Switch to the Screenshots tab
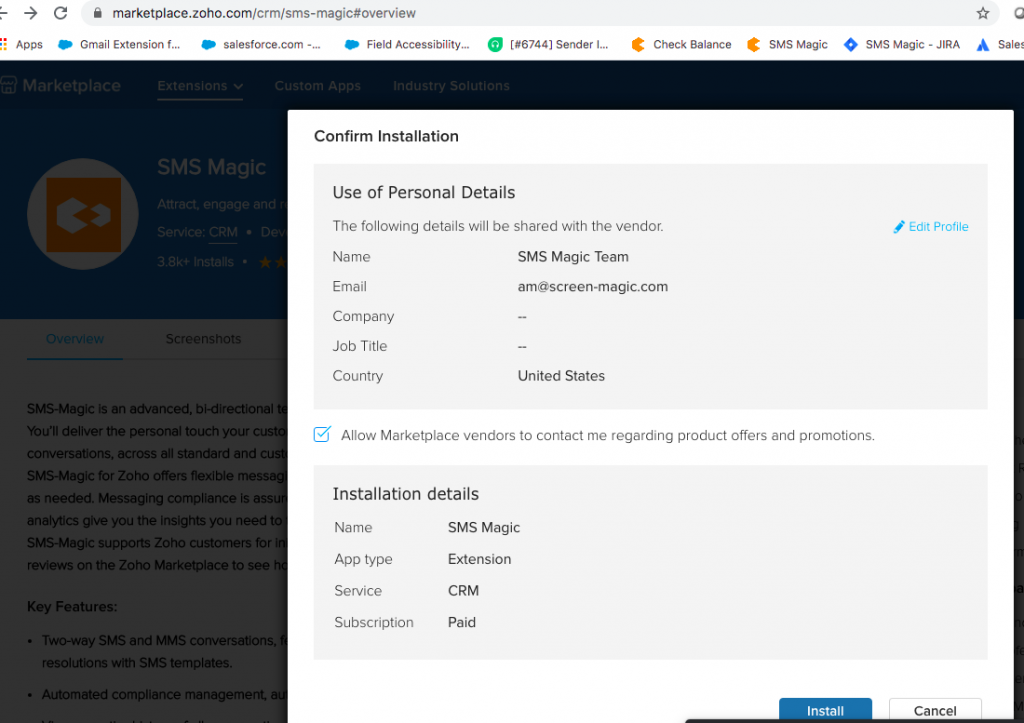This screenshot has height=723, width=1024. (203, 339)
